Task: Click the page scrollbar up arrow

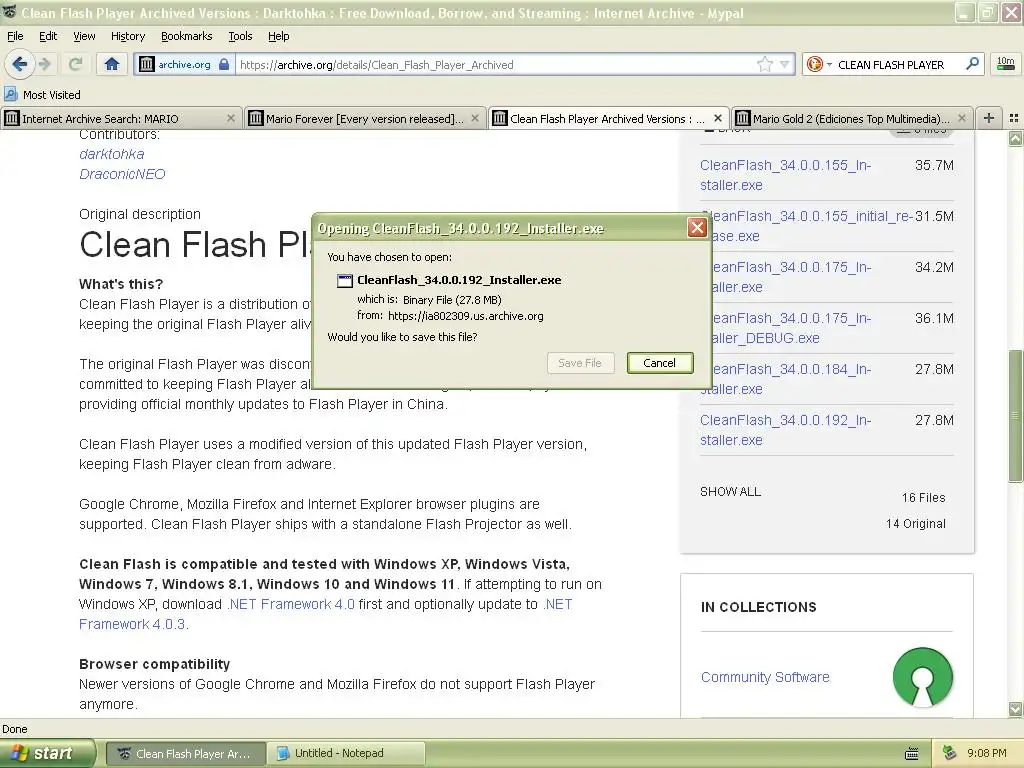Action: tap(1015, 138)
